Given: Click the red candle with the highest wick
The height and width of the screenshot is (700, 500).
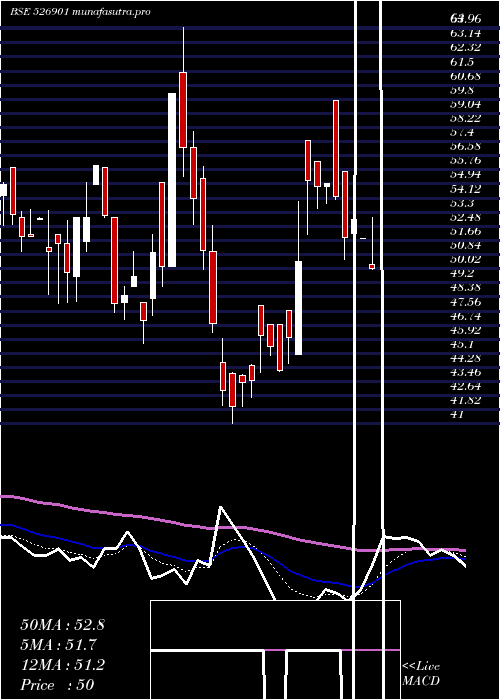Looking at the screenshot, I should tap(183, 110).
